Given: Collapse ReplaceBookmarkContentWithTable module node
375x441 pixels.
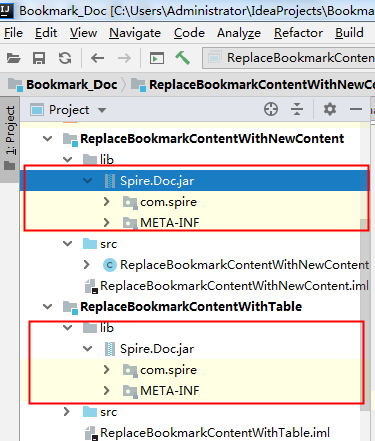Looking at the screenshot, I should coord(48,306).
